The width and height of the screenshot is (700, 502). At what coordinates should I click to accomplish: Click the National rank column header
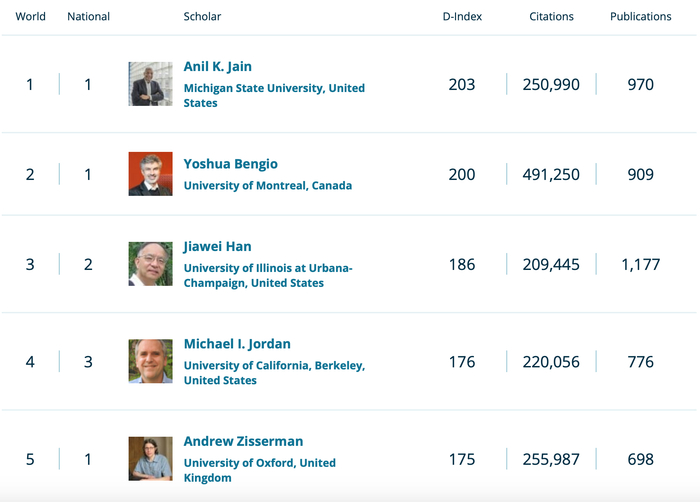(x=88, y=17)
